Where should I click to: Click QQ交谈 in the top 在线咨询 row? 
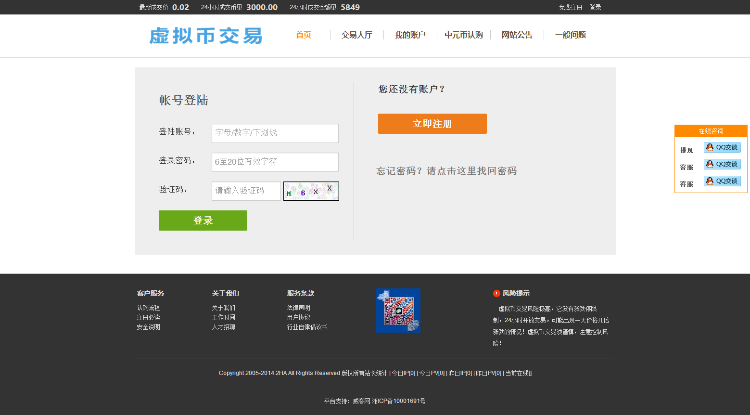tap(722, 147)
